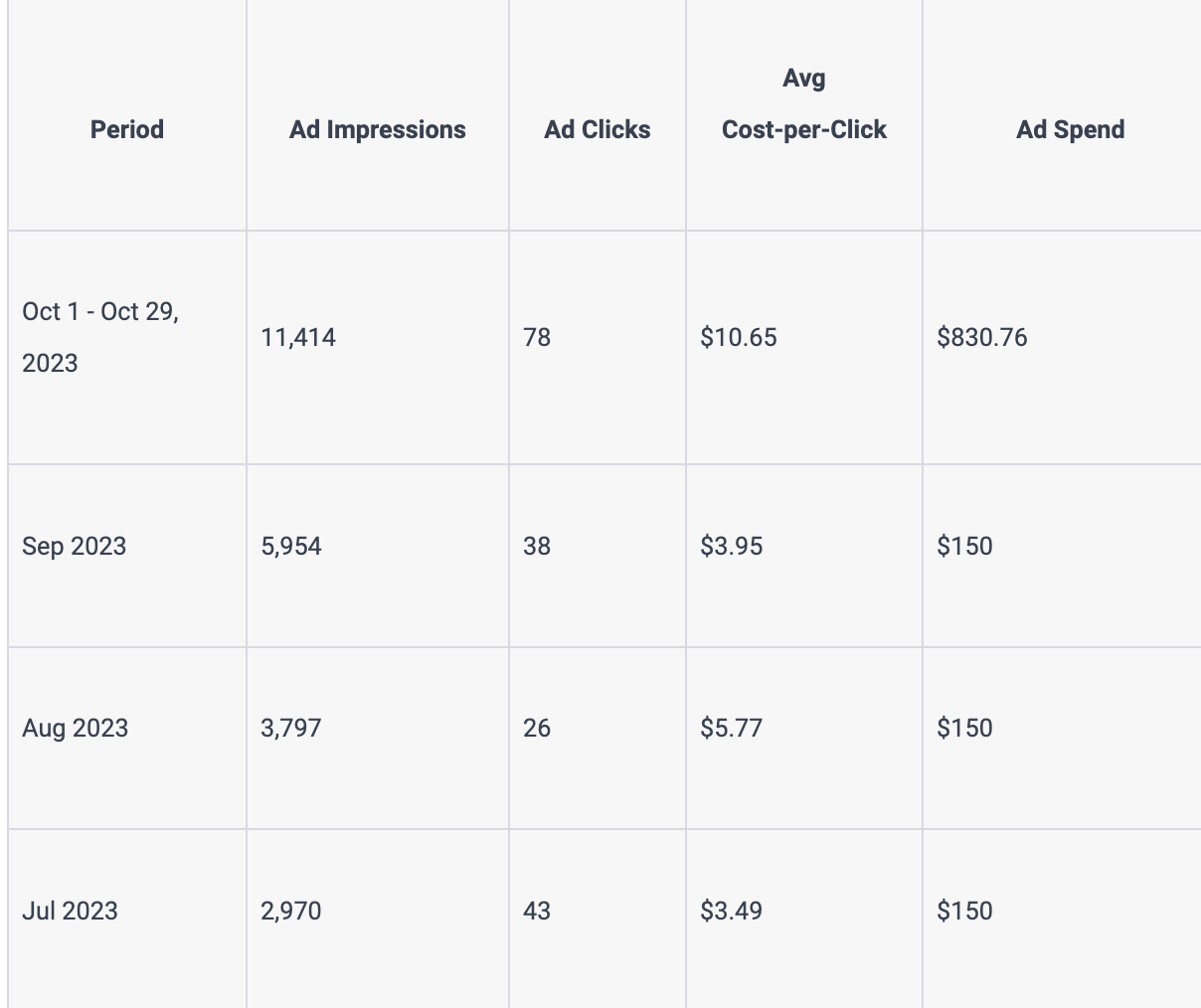Select the 5,954 impressions value
This screenshot has width=1201, height=1008.
pos(291,546)
